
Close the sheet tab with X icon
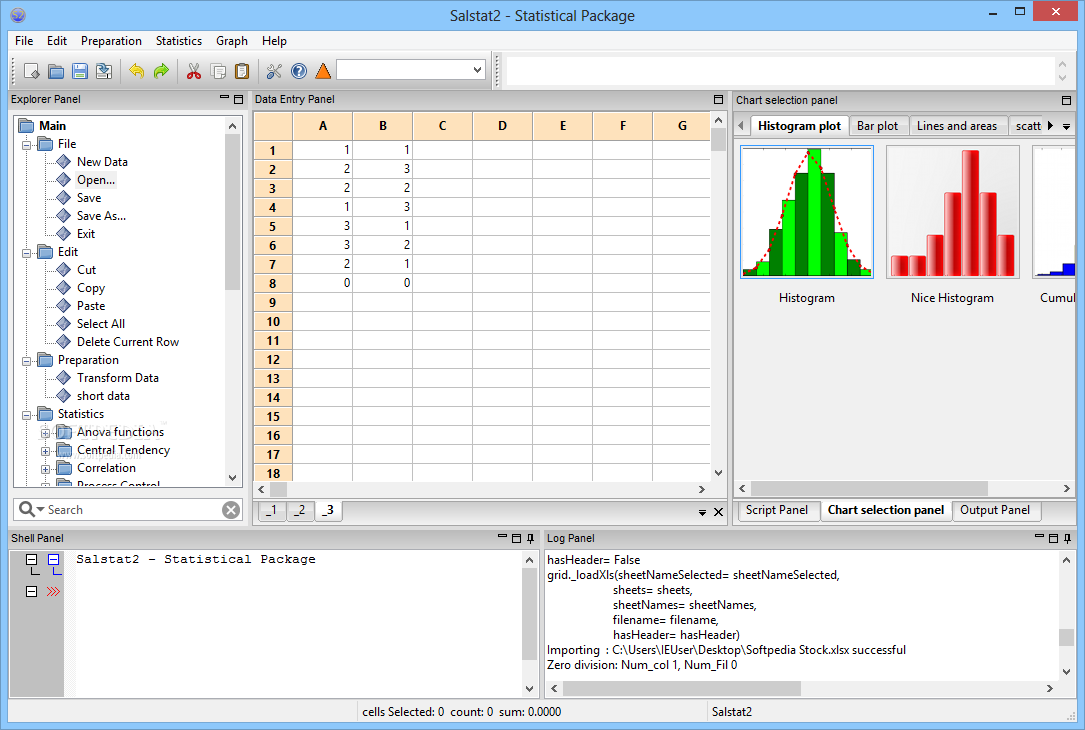(718, 512)
